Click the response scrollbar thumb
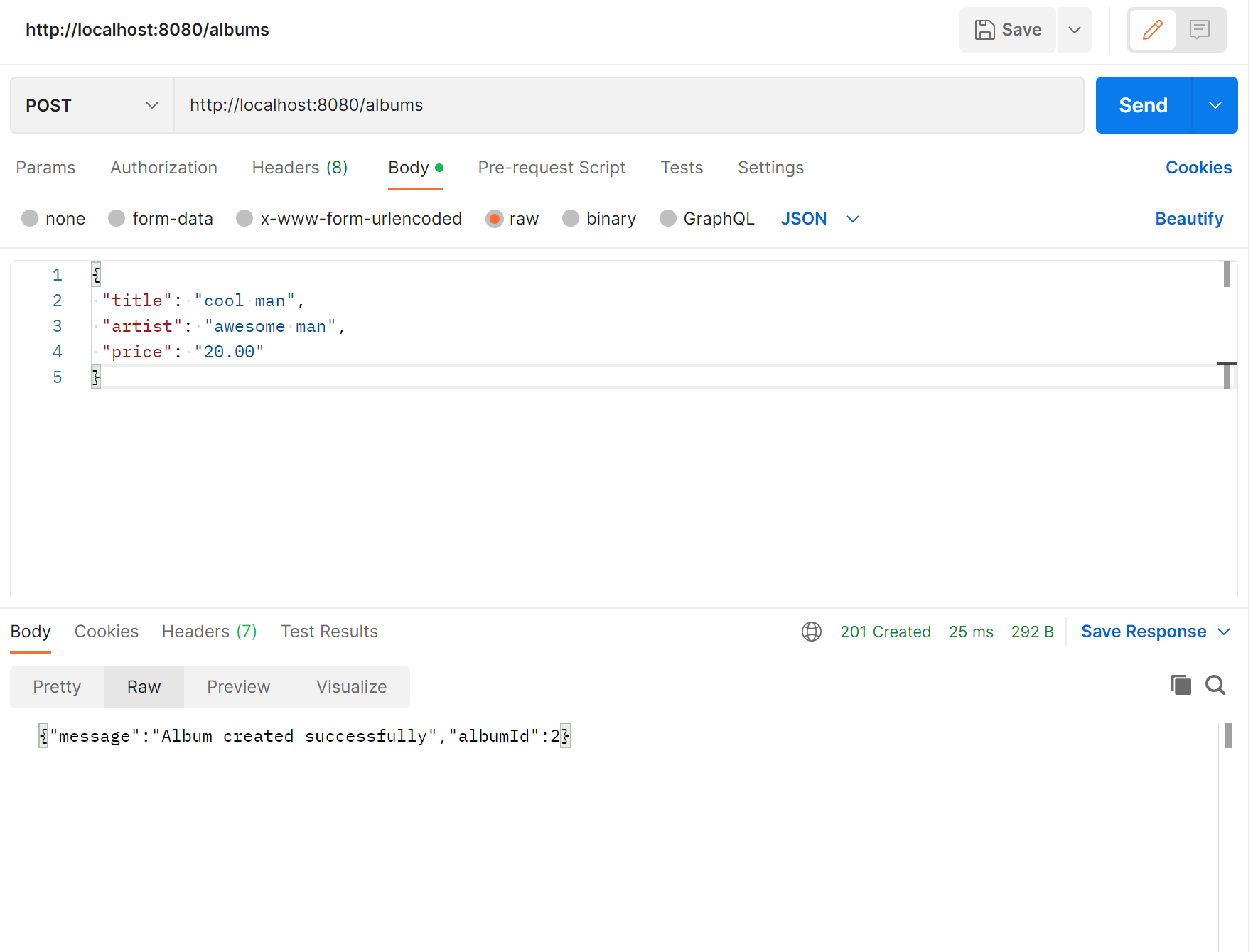 click(x=1228, y=735)
